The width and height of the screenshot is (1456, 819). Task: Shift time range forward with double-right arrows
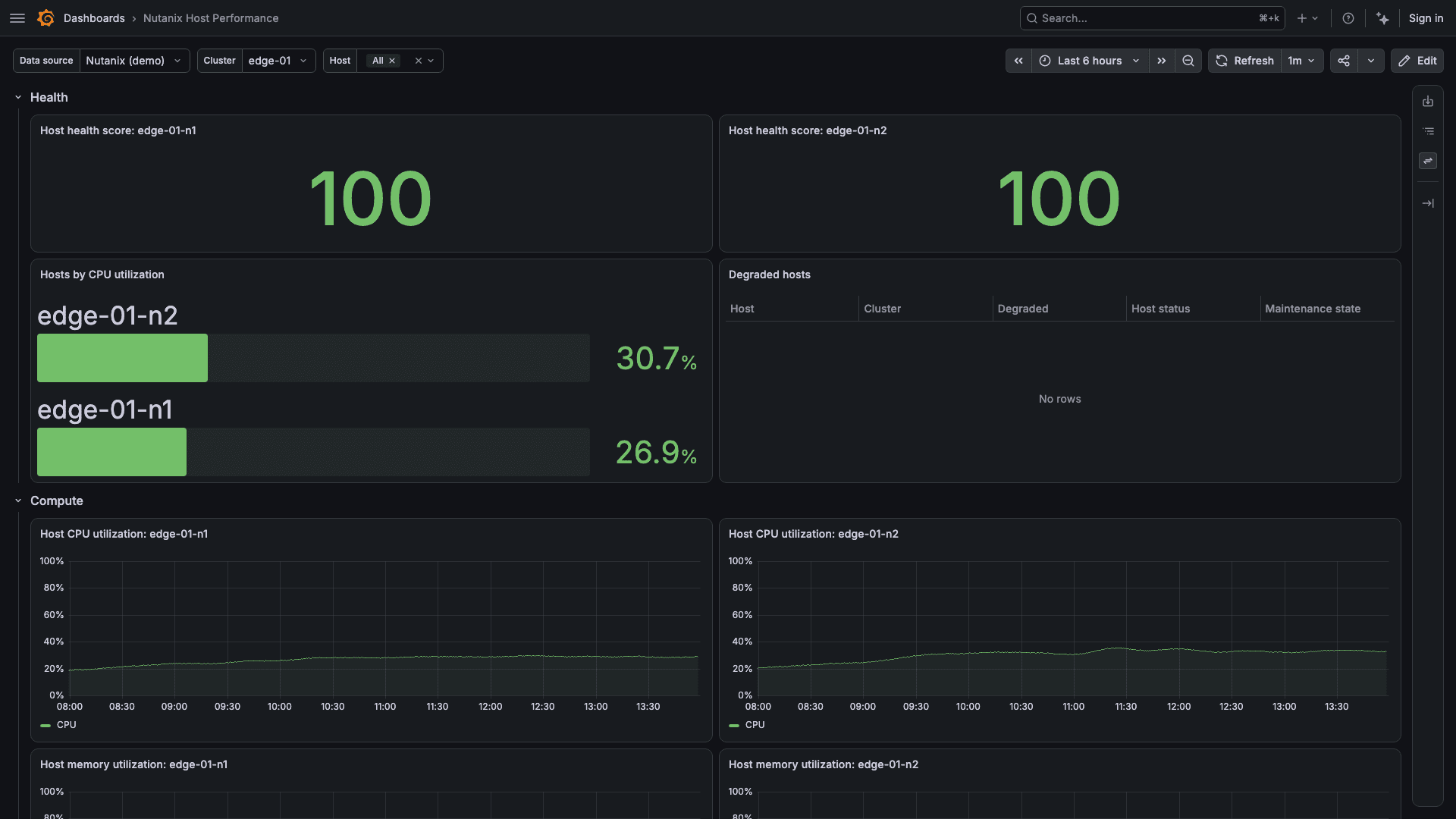coord(1162,61)
